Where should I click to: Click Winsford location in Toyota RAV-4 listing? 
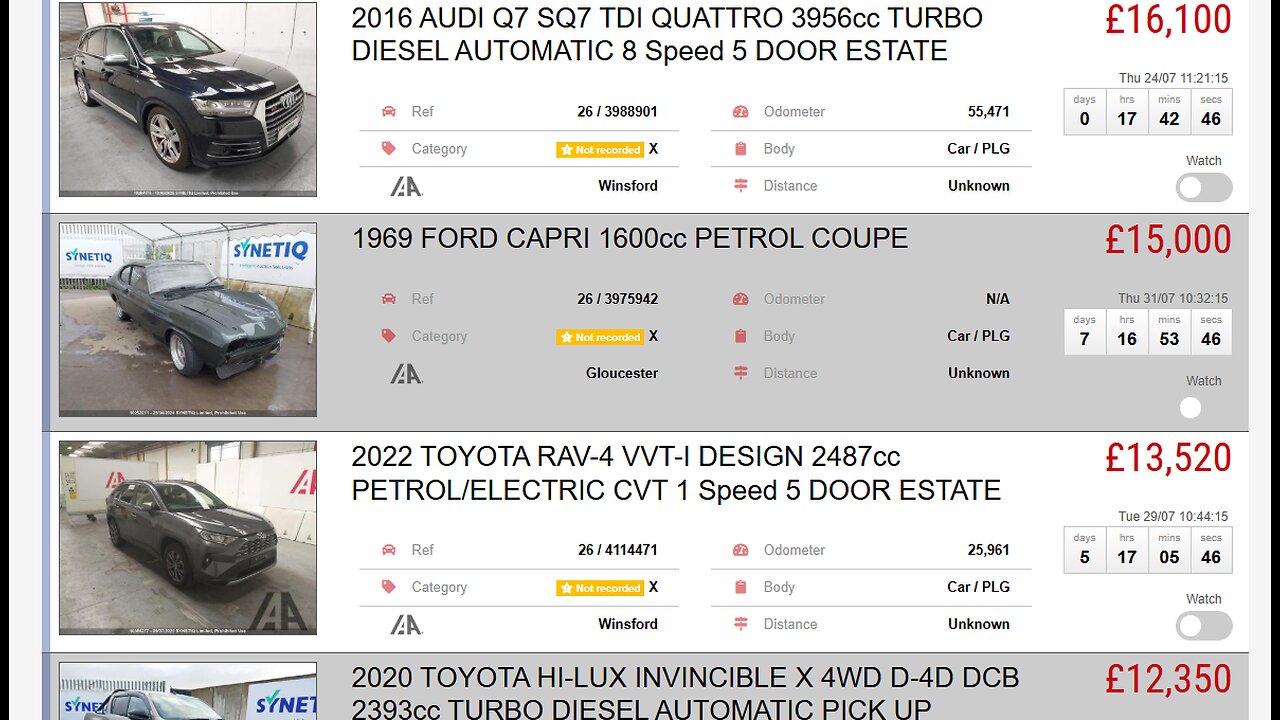click(x=628, y=624)
